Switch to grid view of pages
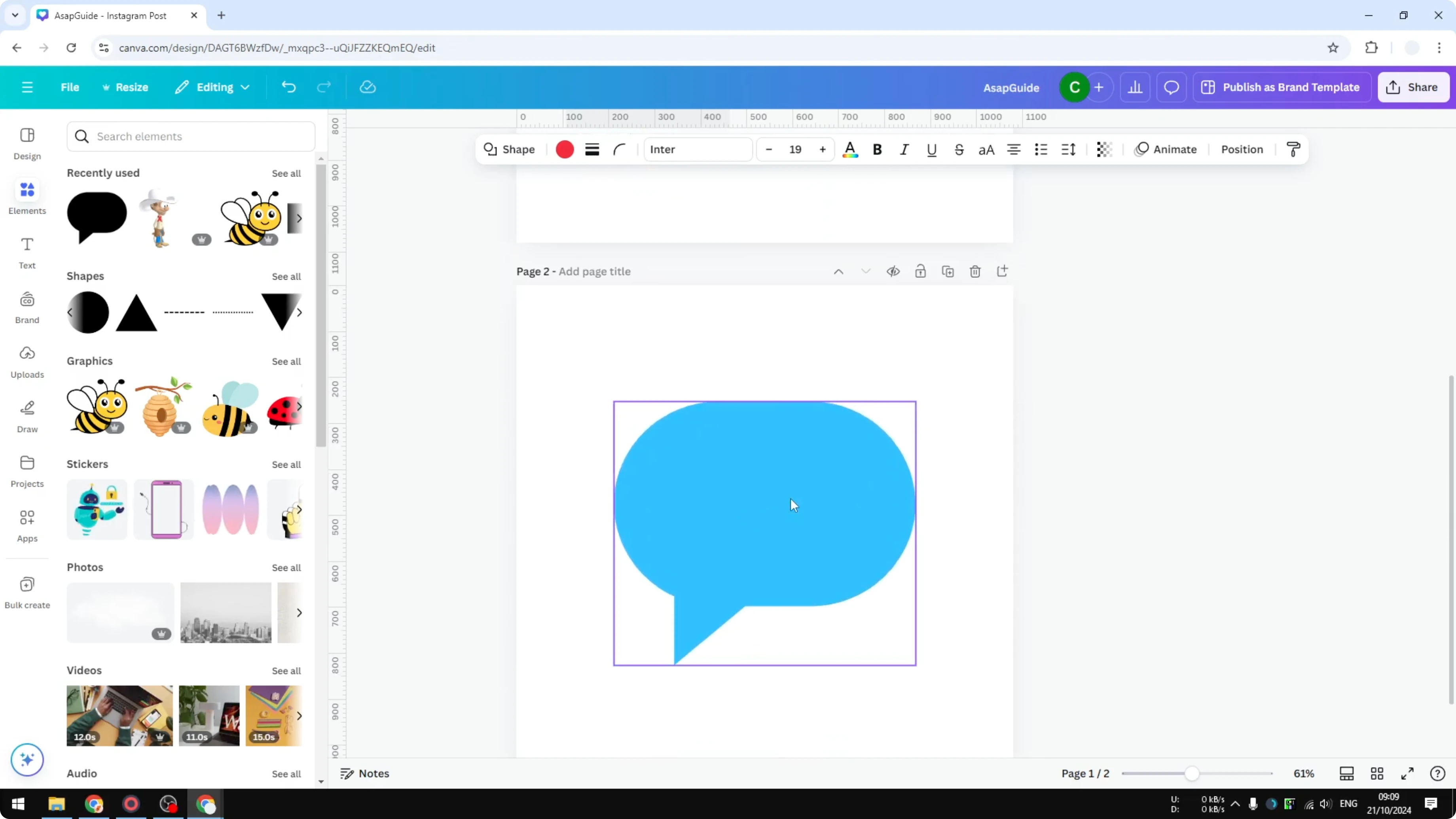 [x=1377, y=773]
